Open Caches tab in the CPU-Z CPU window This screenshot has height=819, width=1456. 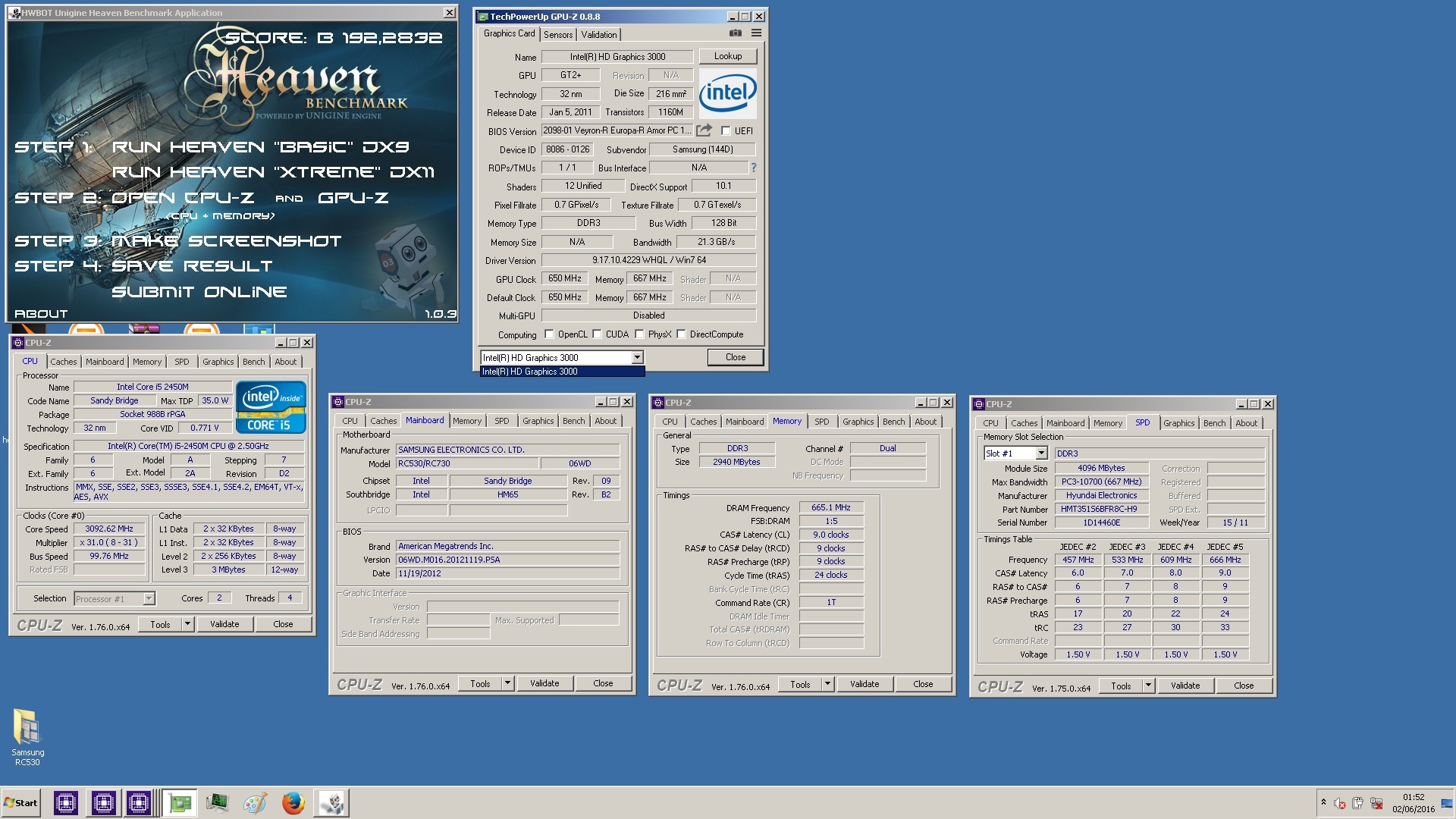click(64, 362)
